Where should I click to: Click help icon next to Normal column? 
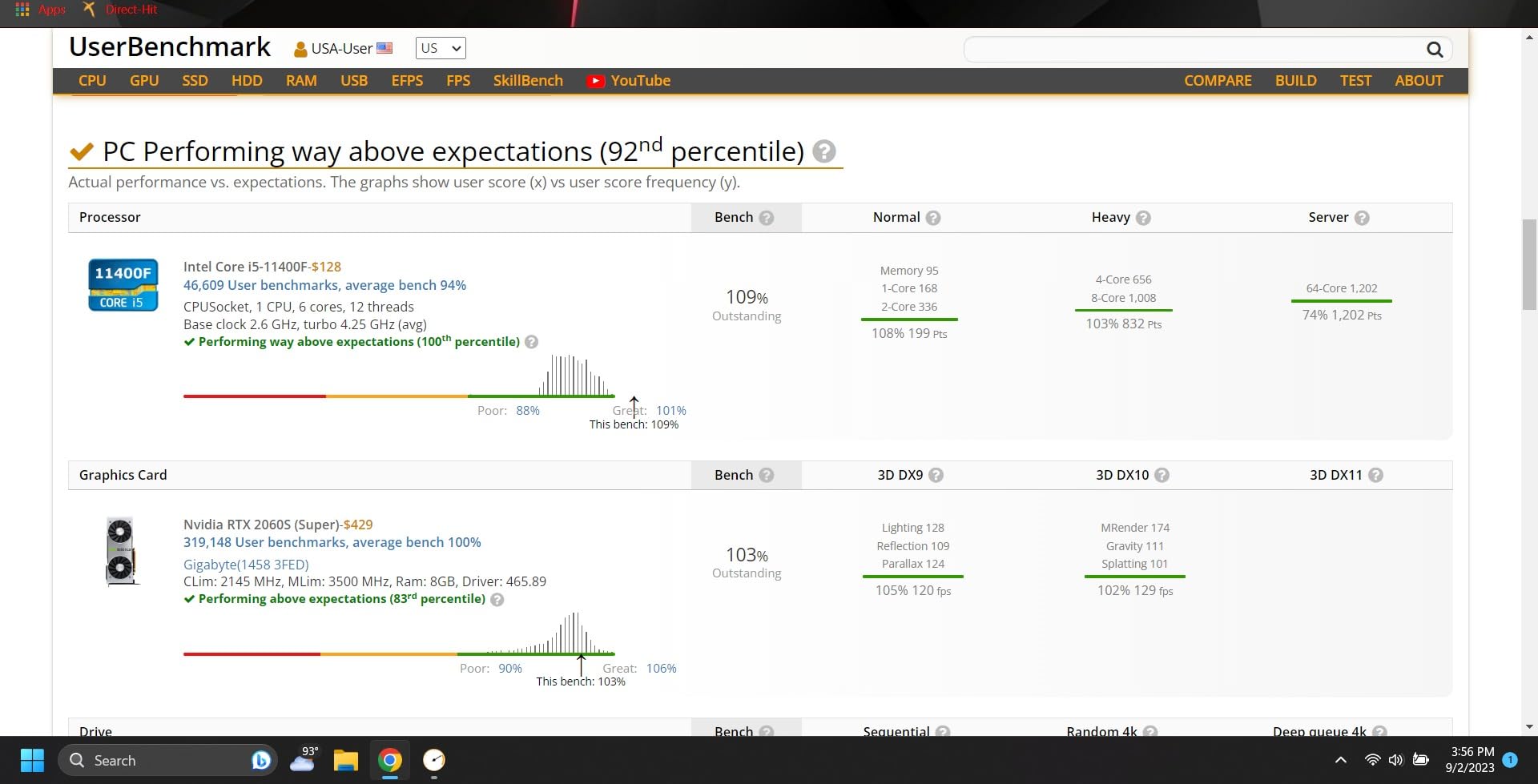[x=933, y=218]
